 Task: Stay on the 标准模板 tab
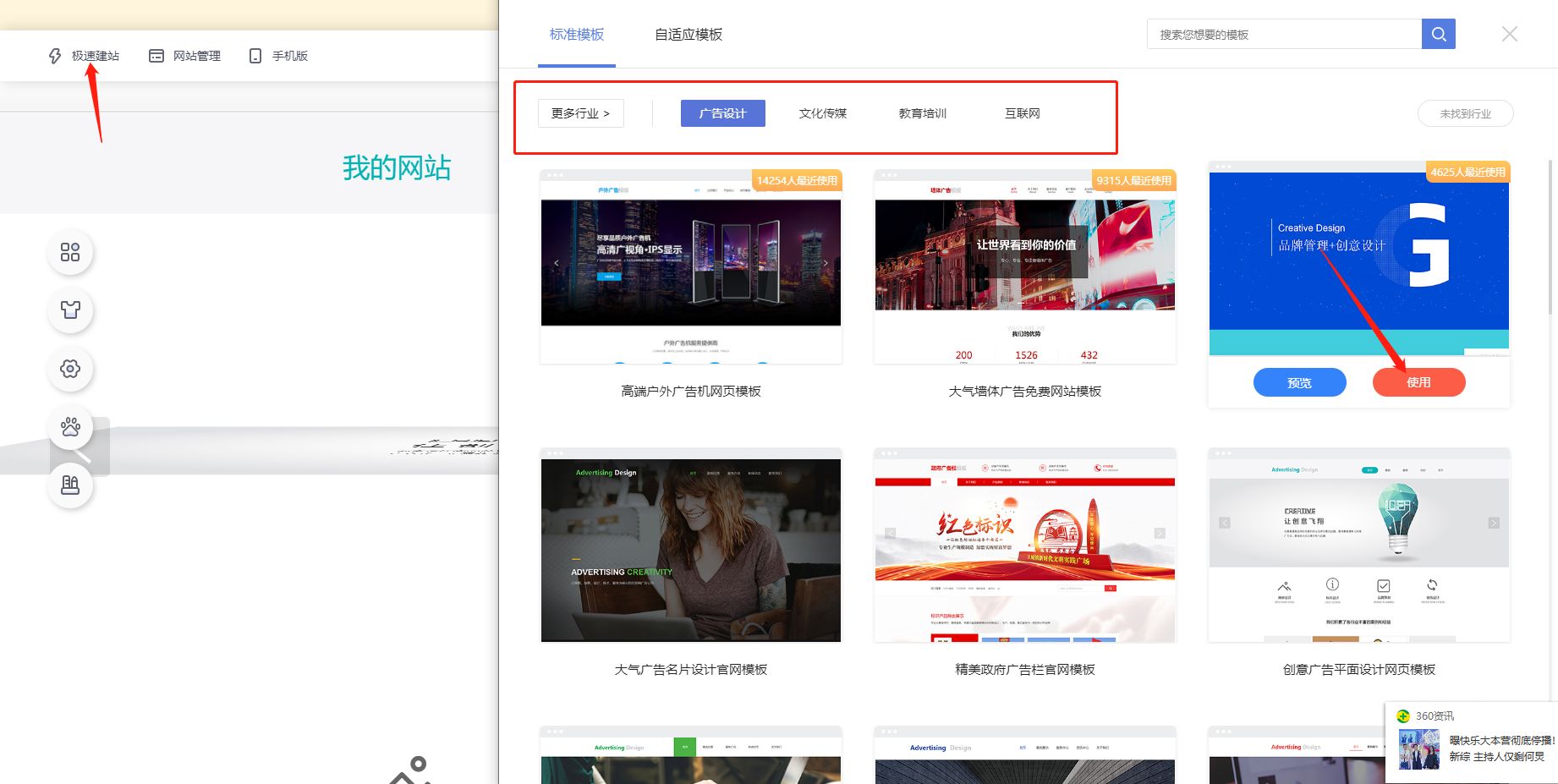(576, 34)
